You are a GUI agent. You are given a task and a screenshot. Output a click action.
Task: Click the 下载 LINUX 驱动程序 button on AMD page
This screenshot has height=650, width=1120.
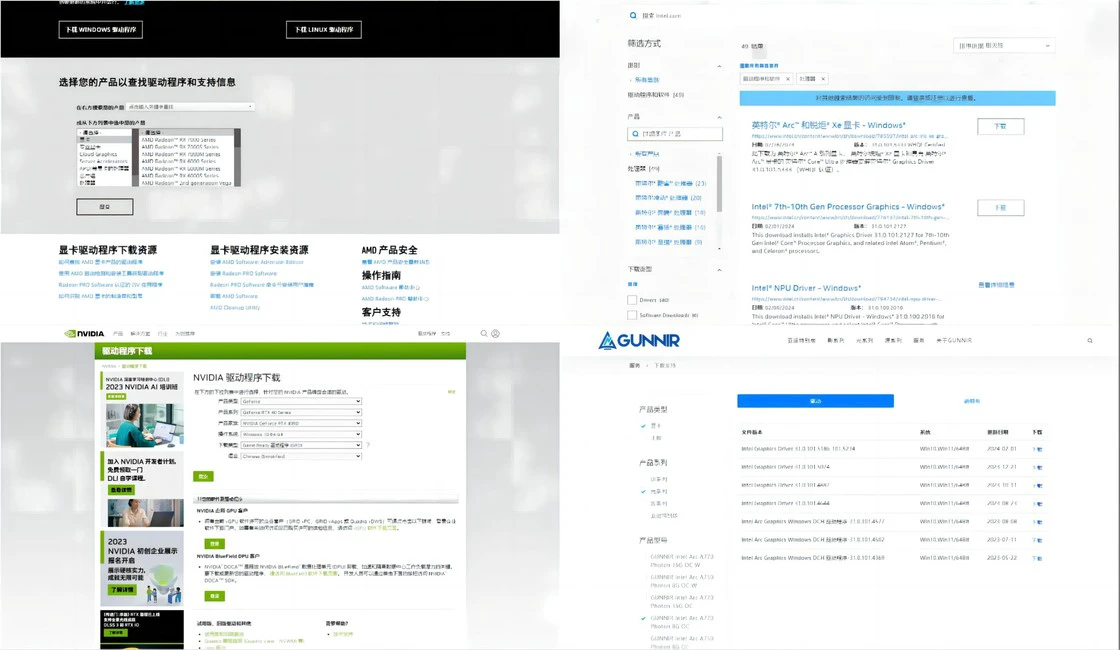coord(324,30)
